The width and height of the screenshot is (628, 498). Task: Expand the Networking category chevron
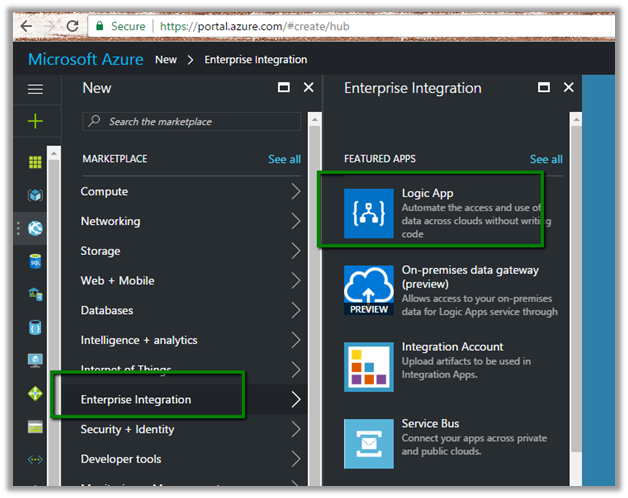coord(295,222)
